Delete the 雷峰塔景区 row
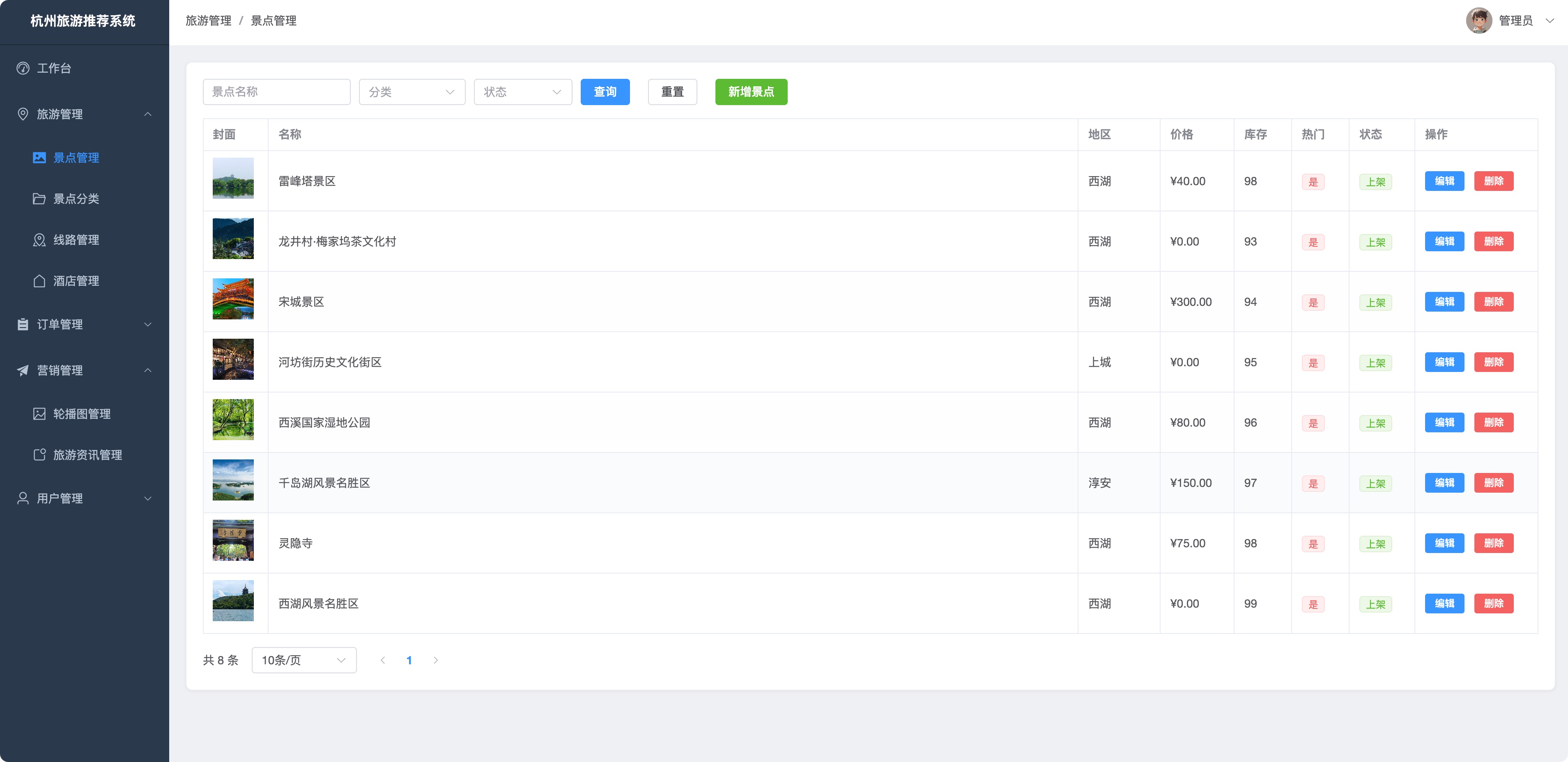Image resolution: width=1568 pixels, height=762 pixels. [x=1494, y=181]
